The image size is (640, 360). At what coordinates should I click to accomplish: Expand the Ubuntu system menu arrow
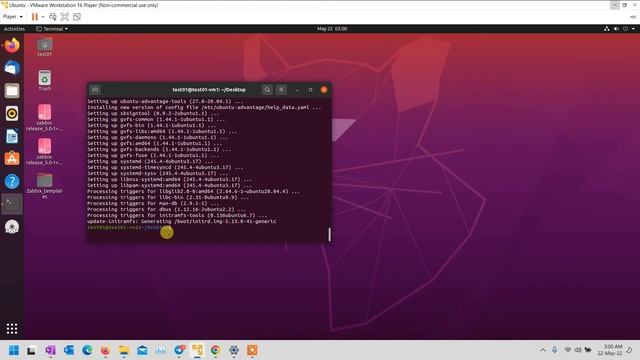tap(633, 29)
